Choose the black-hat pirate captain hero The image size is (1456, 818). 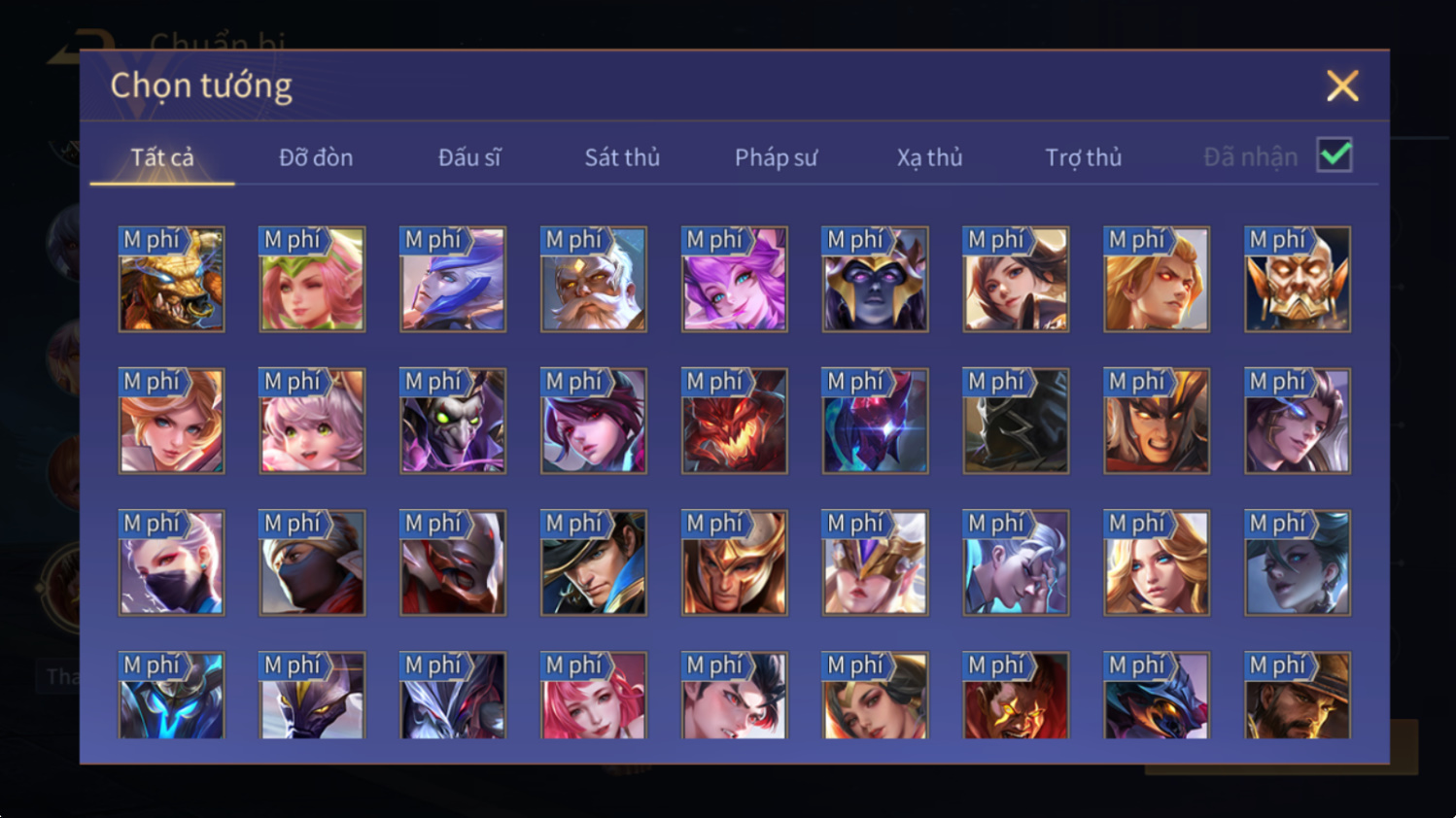(593, 562)
